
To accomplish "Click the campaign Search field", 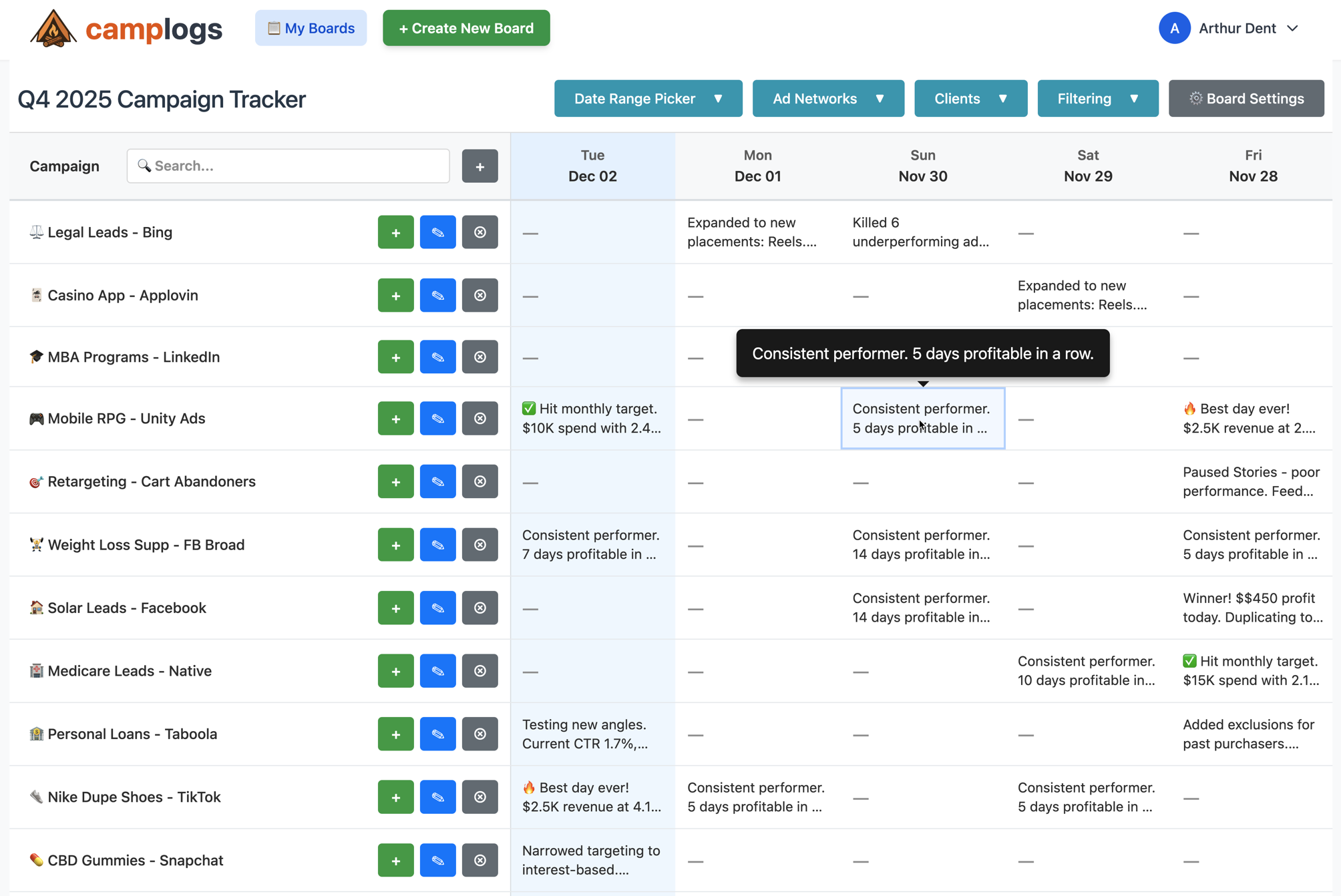I will [289, 166].
